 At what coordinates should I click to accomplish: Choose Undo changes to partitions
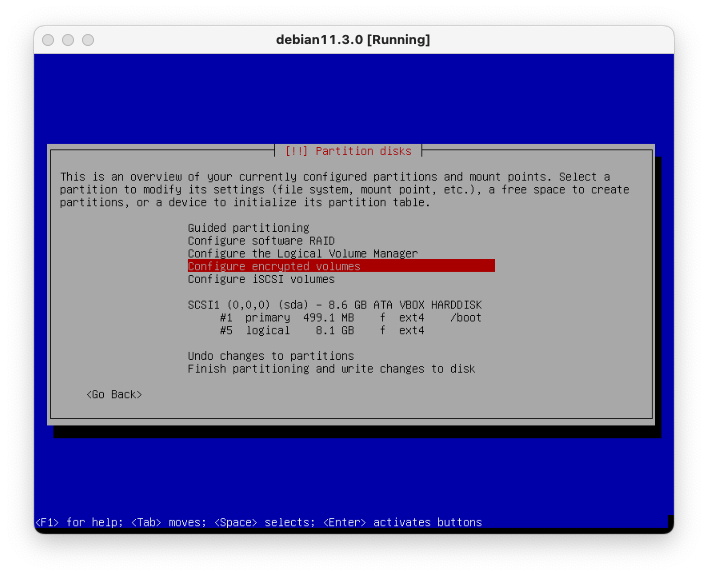coord(270,356)
